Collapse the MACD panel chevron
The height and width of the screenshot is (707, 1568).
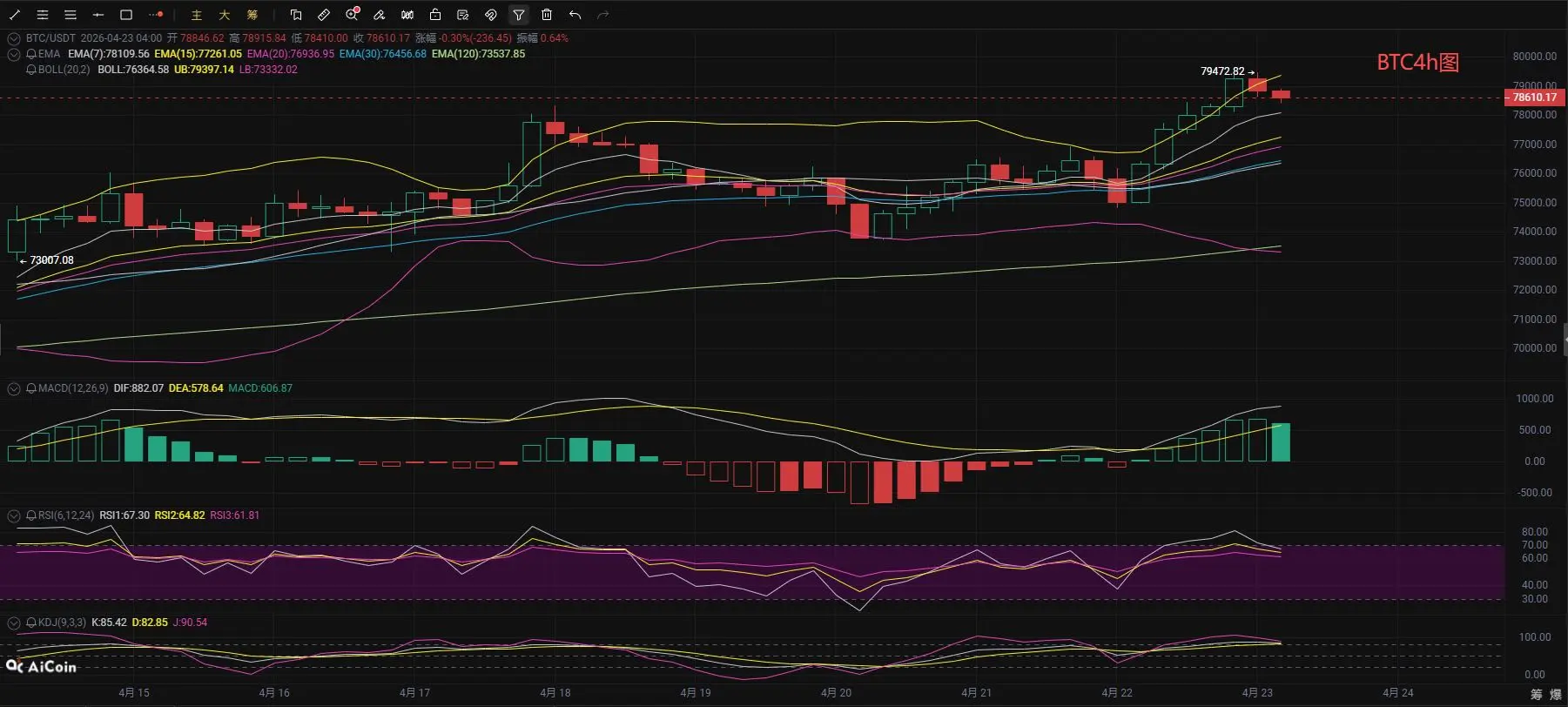14,388
